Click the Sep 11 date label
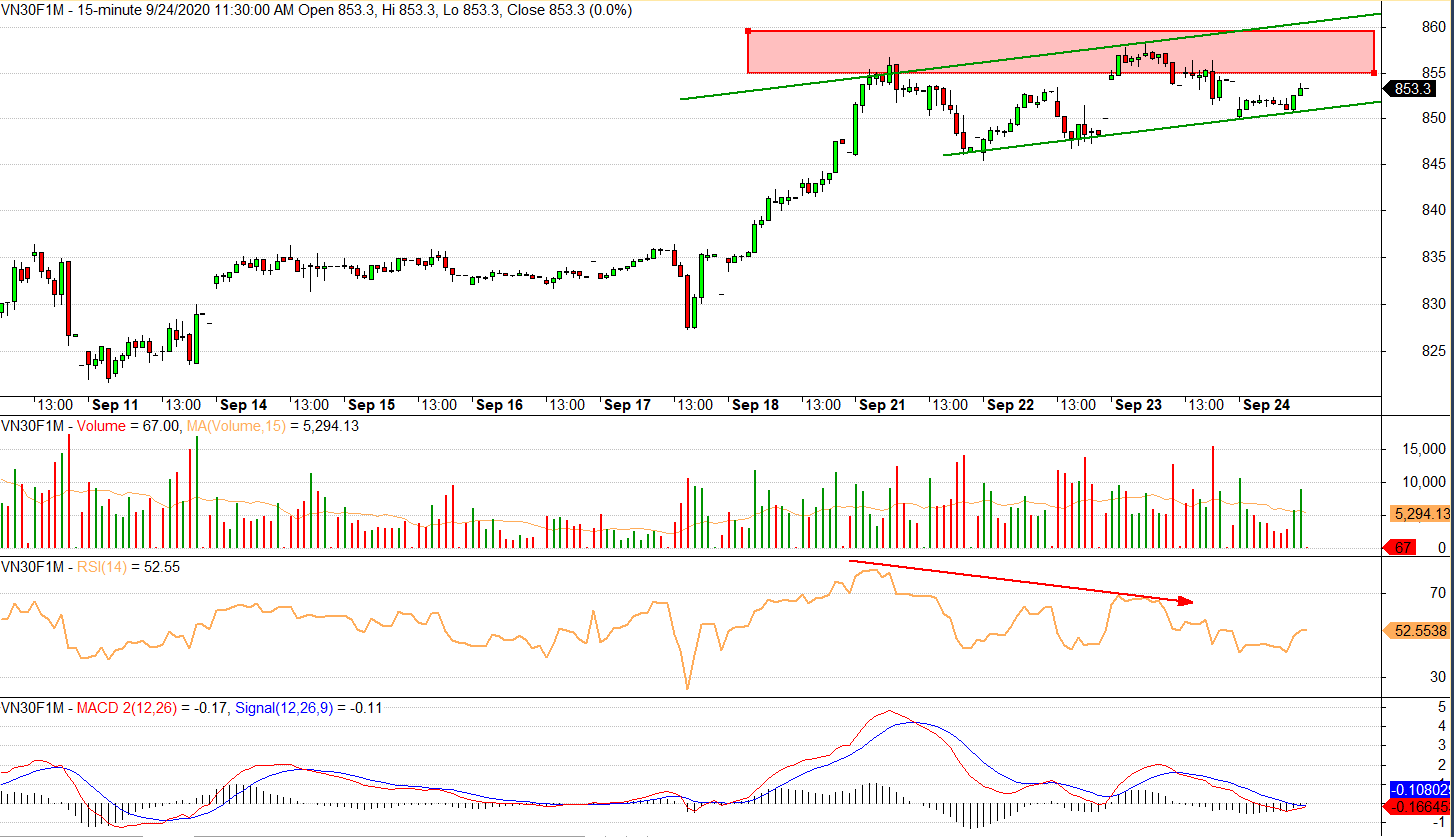The image size is (1454, 837). [115, 405]
